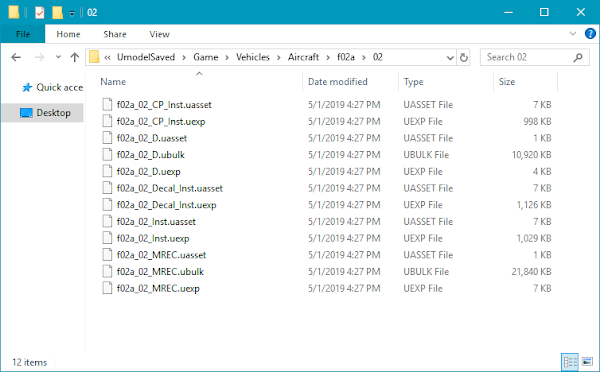Select file f02a_02_Decal_Inst.uexp
The width and height of the screenshot is (600, 372).
coord(166,205)
